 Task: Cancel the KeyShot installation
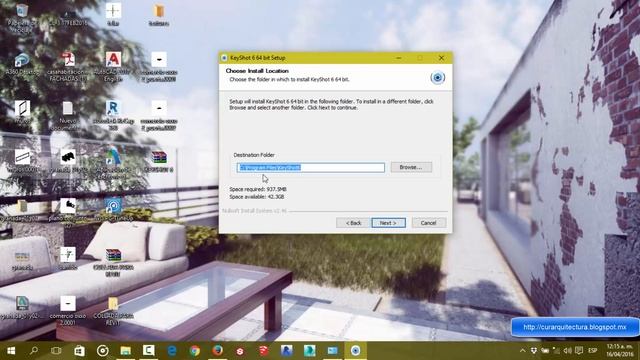pos(429,223)
